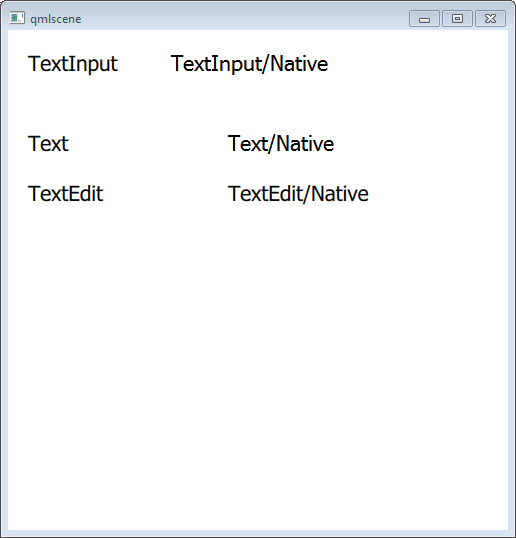Click empty title bar area beside qmlscene
Screen dimensions: 516x538
point(240,19)
